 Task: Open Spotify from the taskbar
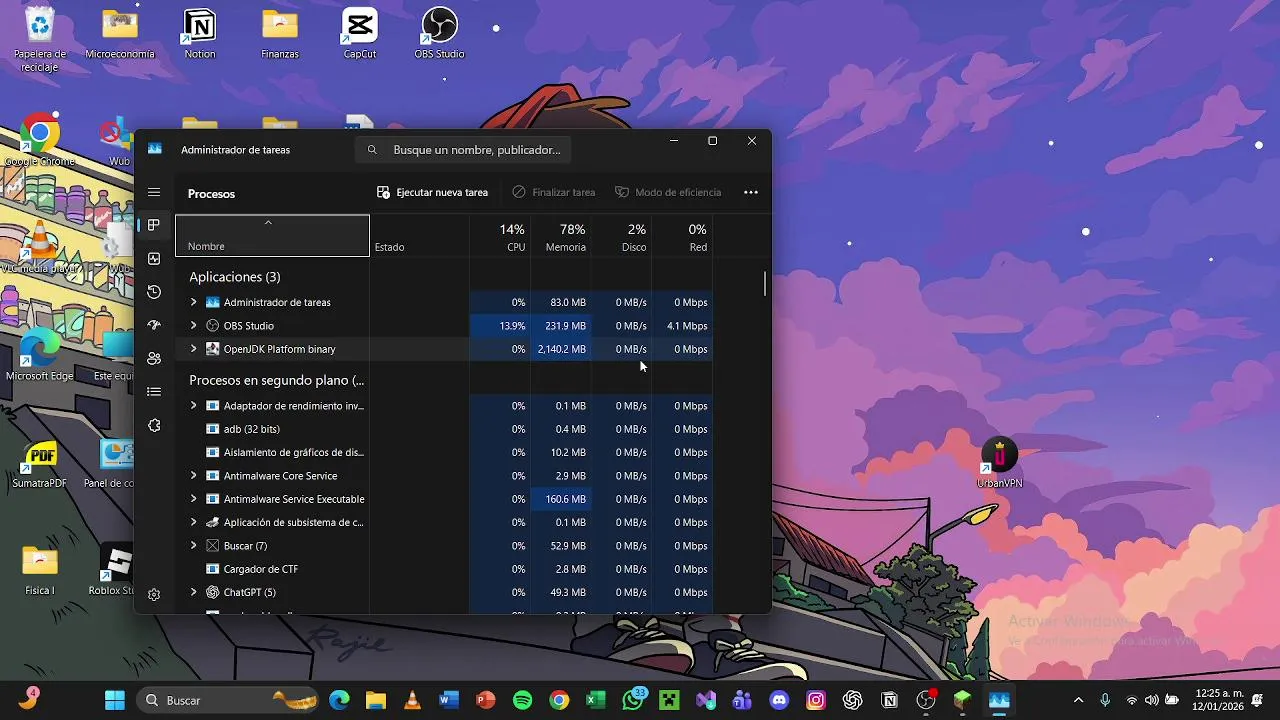522,700
